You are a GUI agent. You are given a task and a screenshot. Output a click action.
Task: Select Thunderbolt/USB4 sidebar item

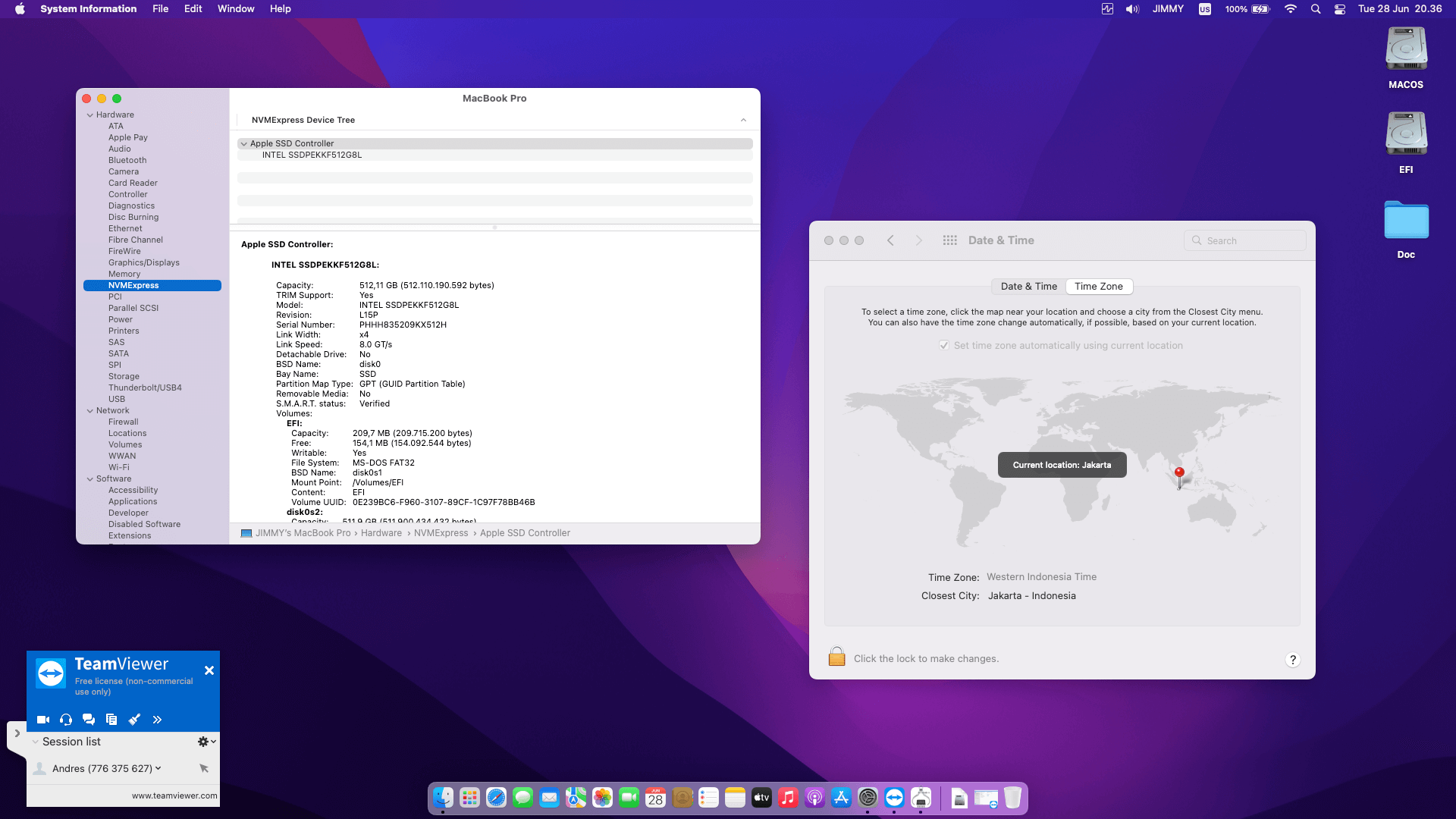point(145,388)
